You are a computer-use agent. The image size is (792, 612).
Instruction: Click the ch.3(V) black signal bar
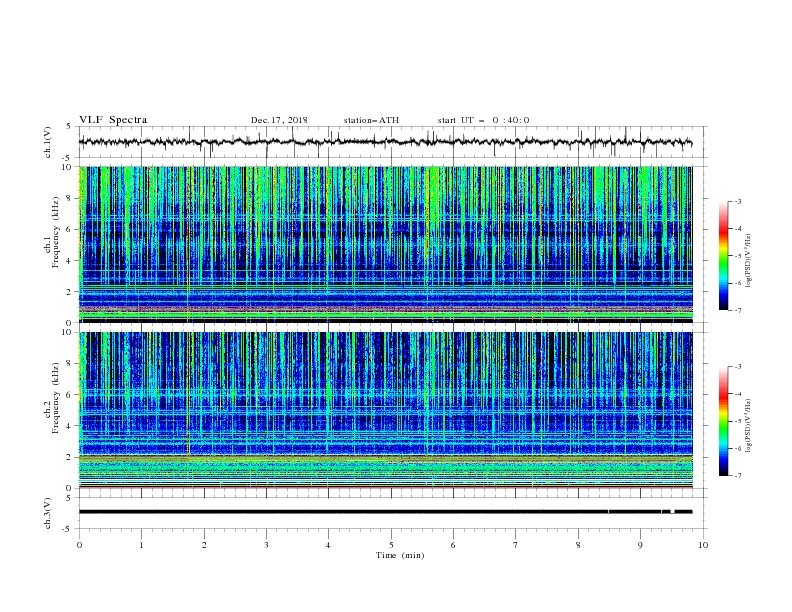[x=385, y=512]
